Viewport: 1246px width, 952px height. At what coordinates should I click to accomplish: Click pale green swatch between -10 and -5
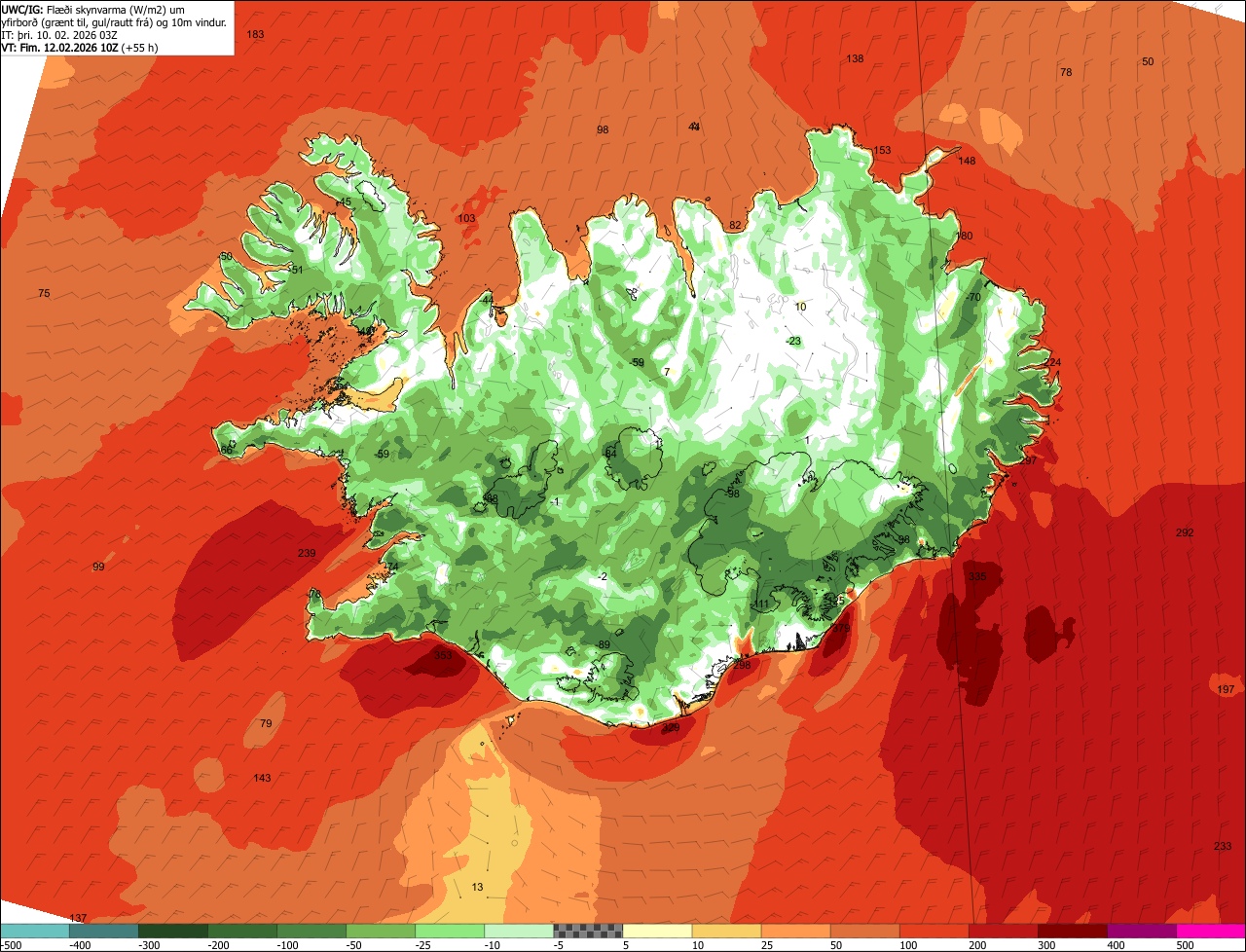click(x=519, y=931)
